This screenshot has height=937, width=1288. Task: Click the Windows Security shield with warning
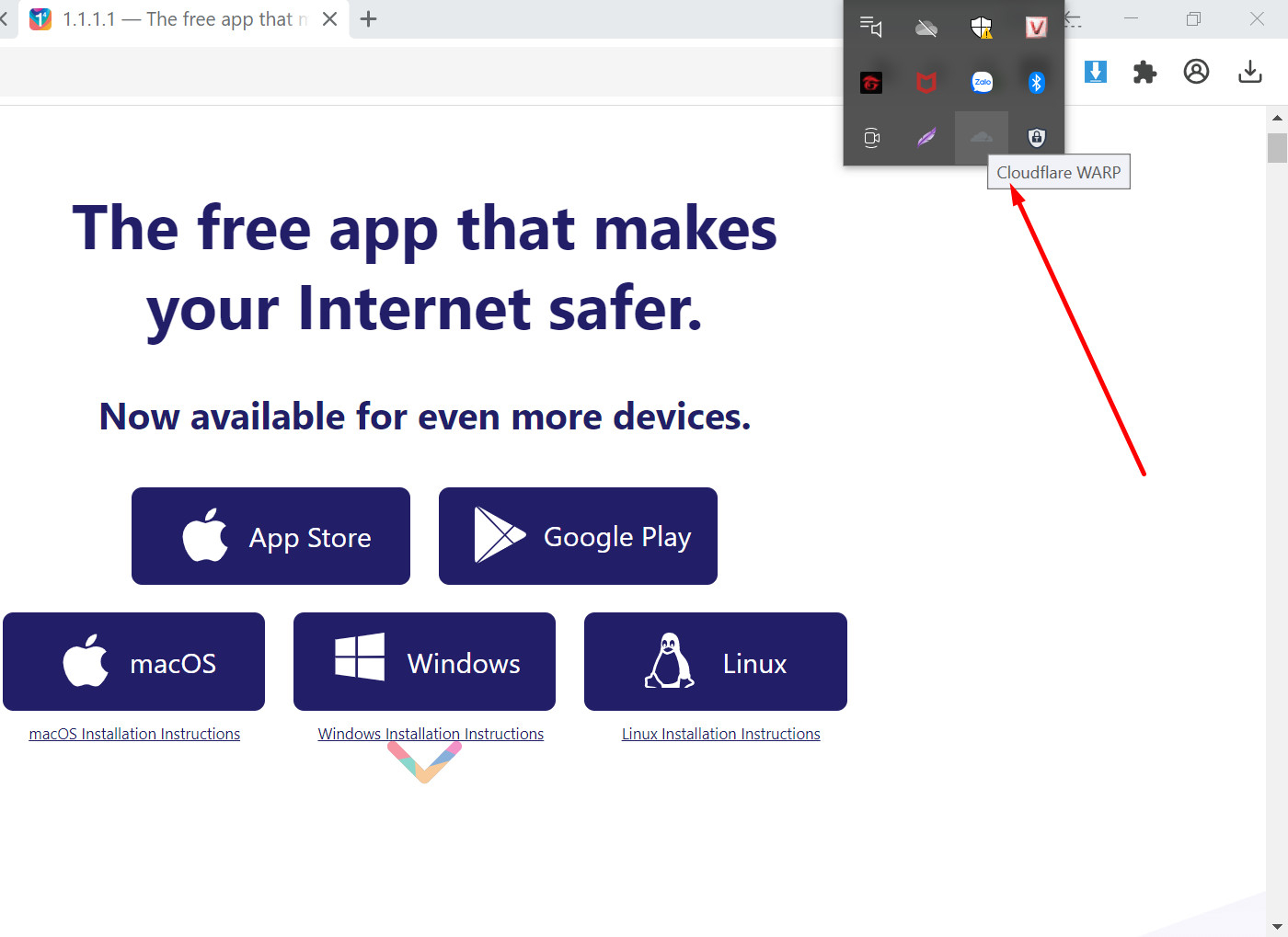pos(982,28)
